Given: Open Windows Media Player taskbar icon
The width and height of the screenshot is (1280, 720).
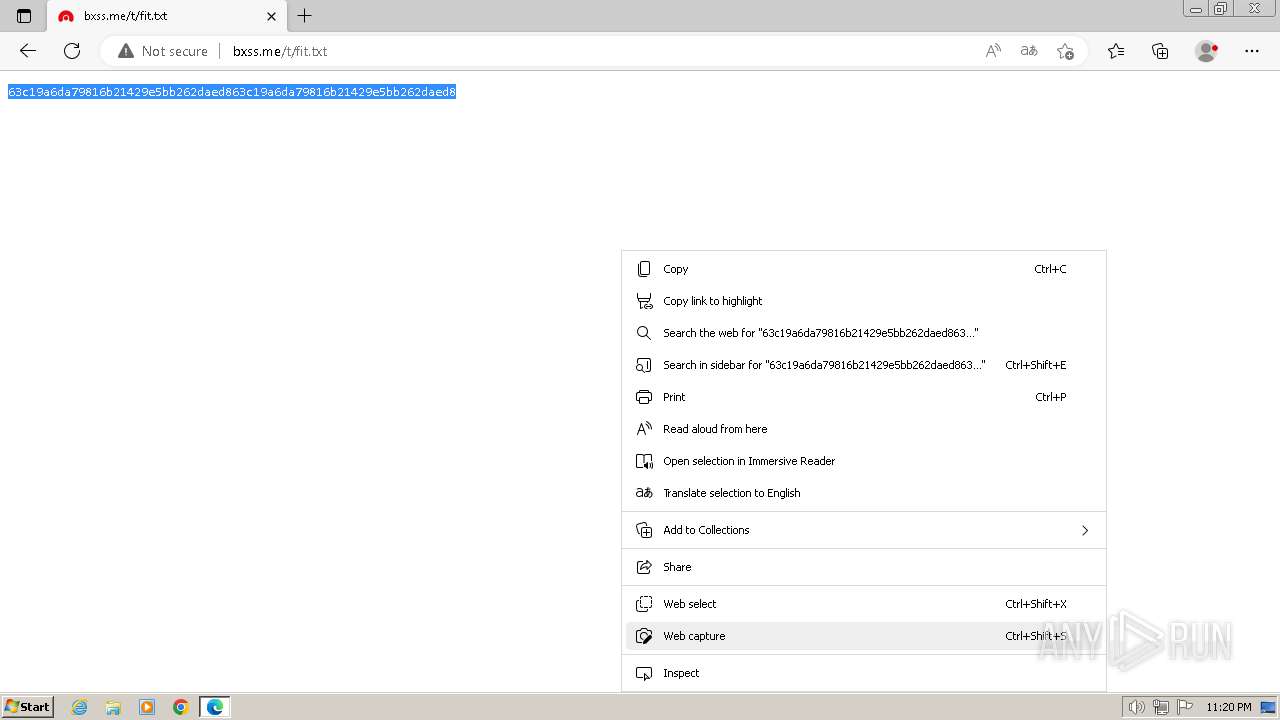Looking at the screenshot, I should [147, 707].
